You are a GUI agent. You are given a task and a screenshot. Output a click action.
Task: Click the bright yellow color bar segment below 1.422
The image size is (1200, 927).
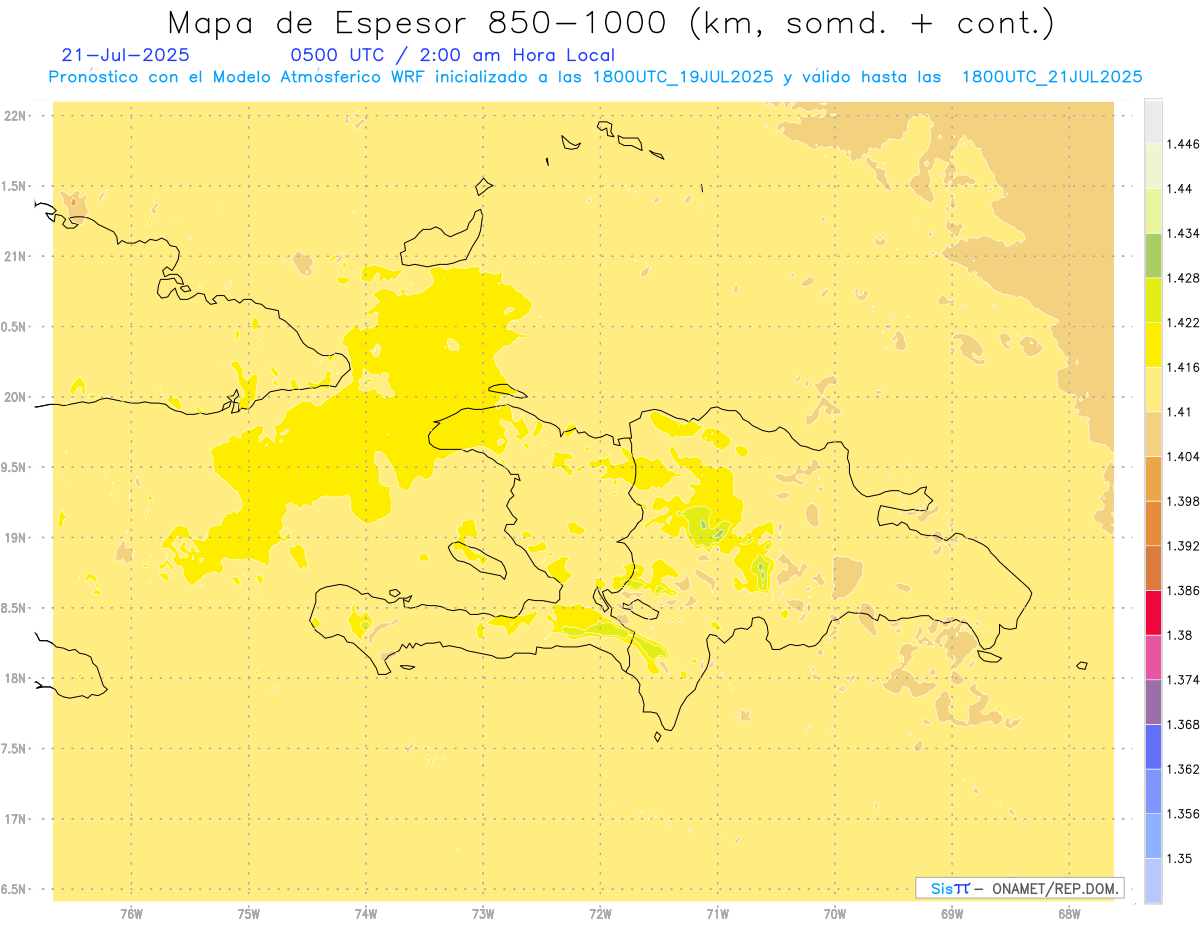(1153, 345)
